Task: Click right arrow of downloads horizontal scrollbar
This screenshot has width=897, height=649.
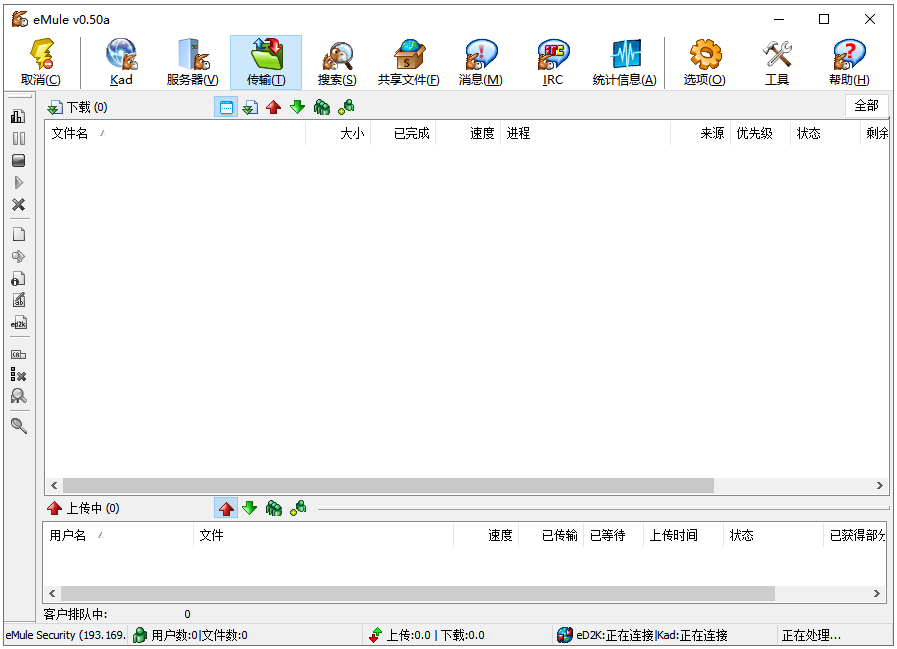Action: click(x=880, y=485)
